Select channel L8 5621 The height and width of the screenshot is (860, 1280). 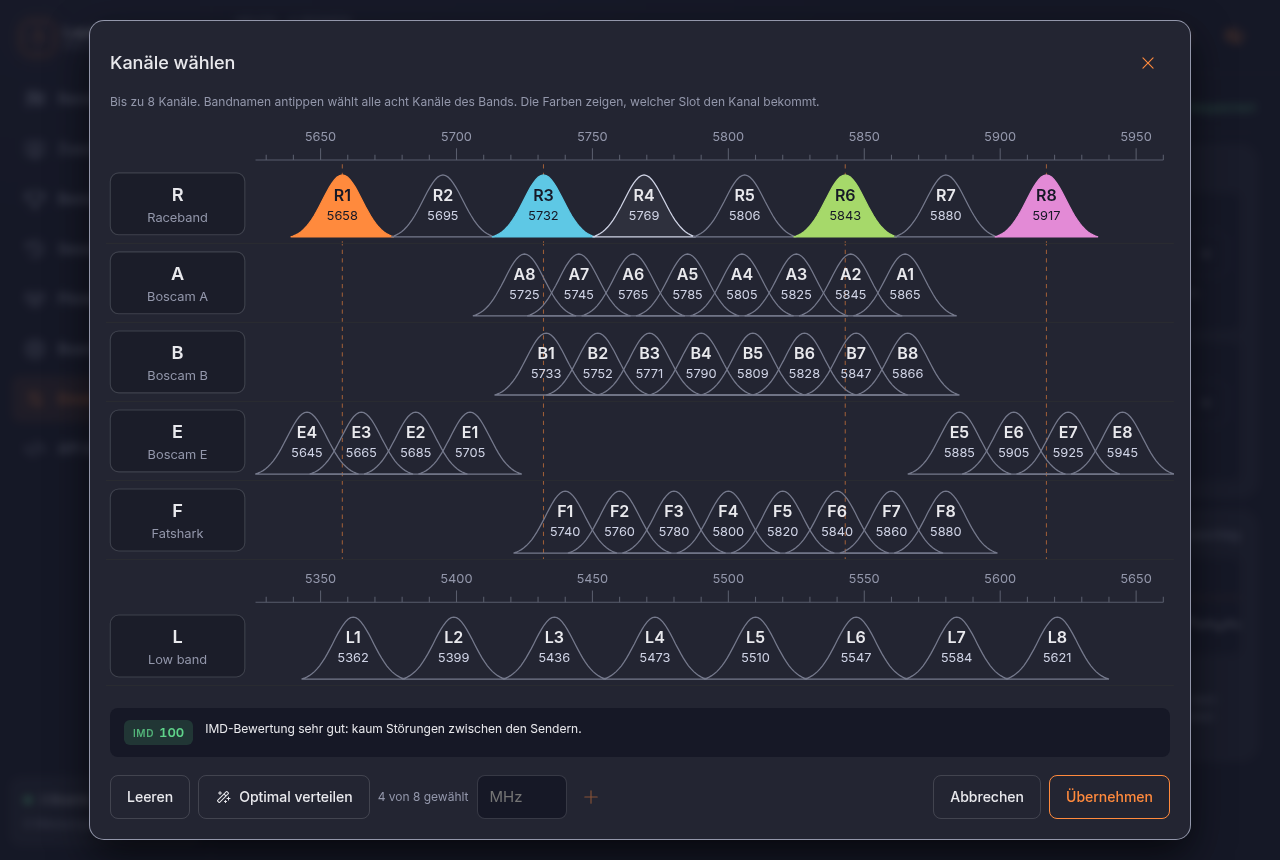1057,647
